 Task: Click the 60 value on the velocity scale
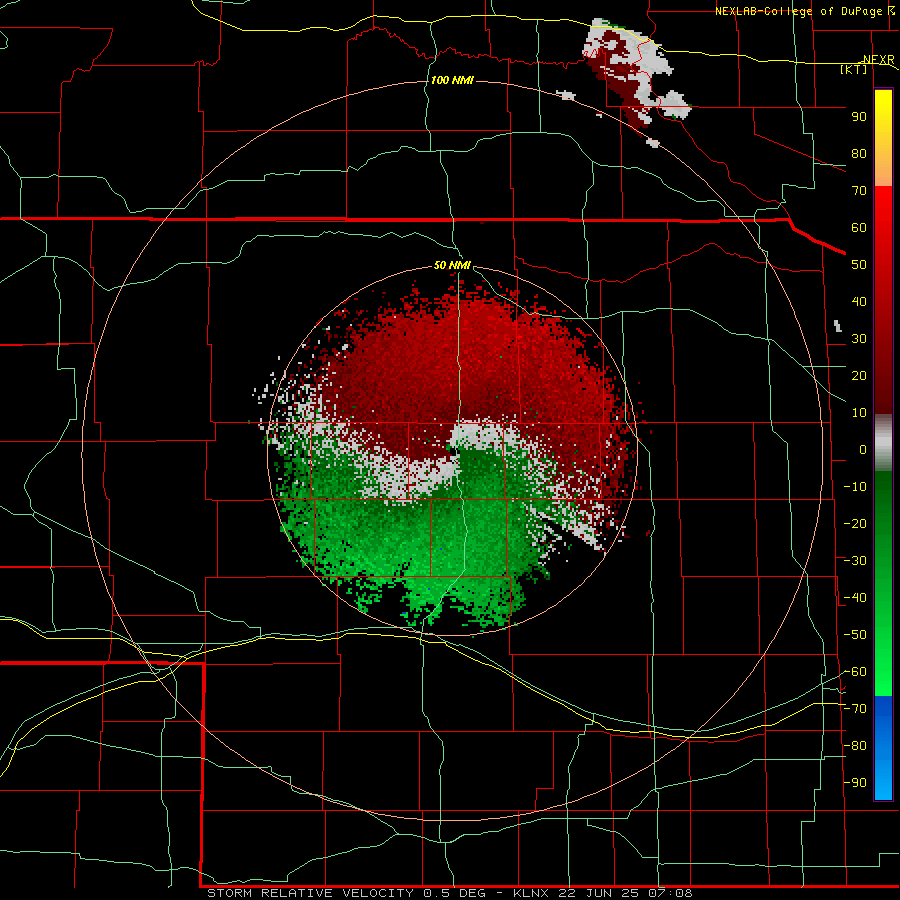coord(859,228)
